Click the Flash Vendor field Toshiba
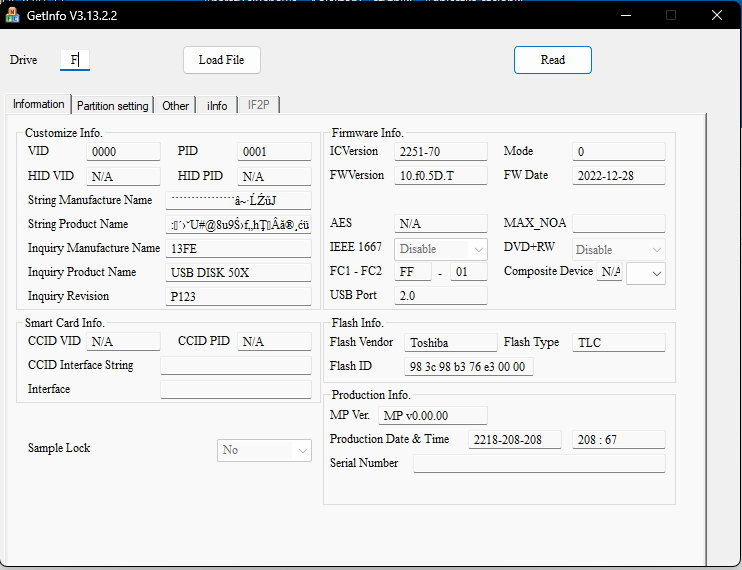The image size is (742, 570). [x=450, y=343]
